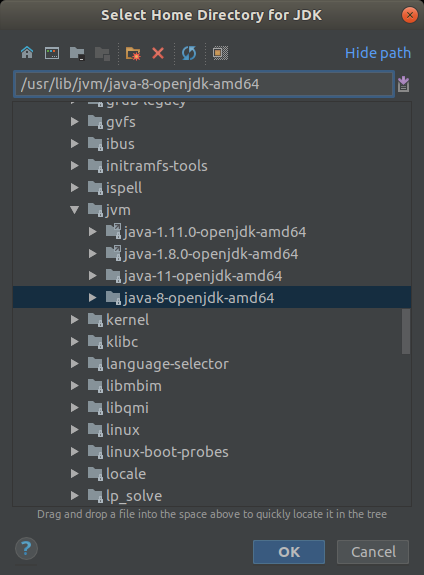Expand java-11-openjdk-amd64 folder
424x575 pixels.
[x=92, y=276]
